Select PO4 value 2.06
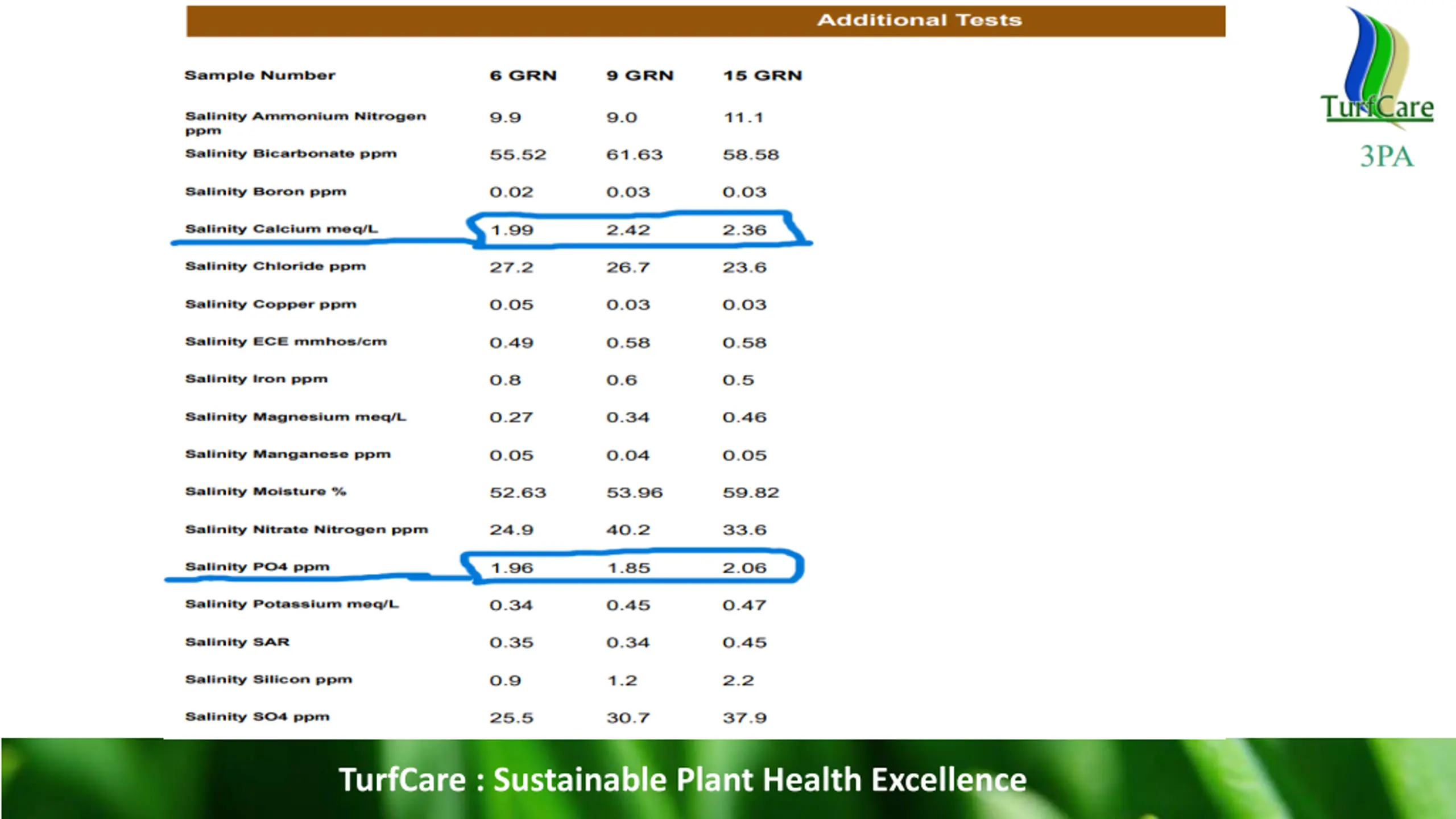The width and height of the screenshot is (1456, 819). click(744, 568)
